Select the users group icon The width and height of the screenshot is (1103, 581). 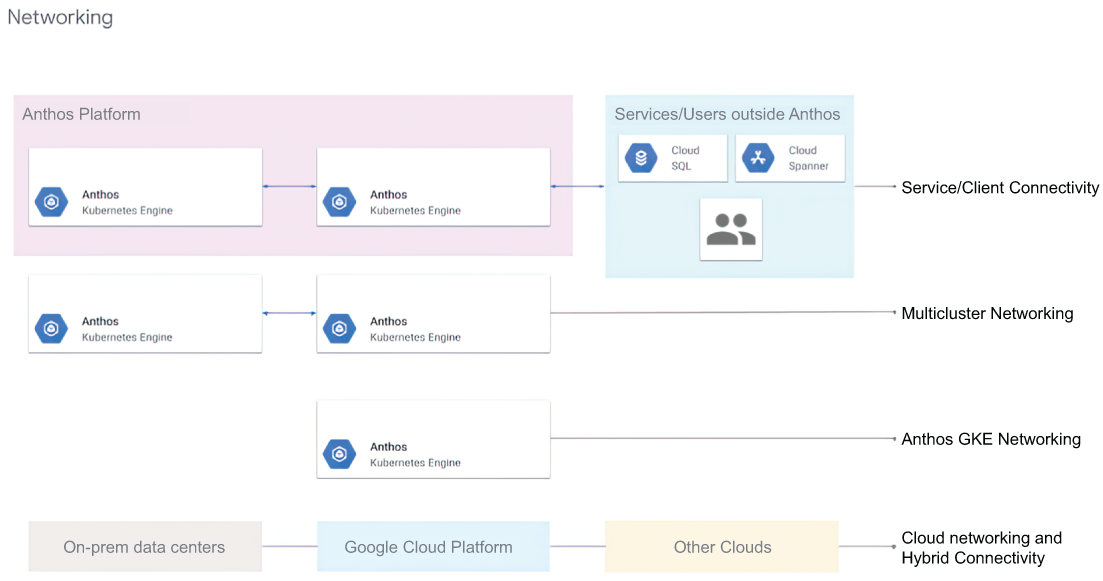pos(731,229)
